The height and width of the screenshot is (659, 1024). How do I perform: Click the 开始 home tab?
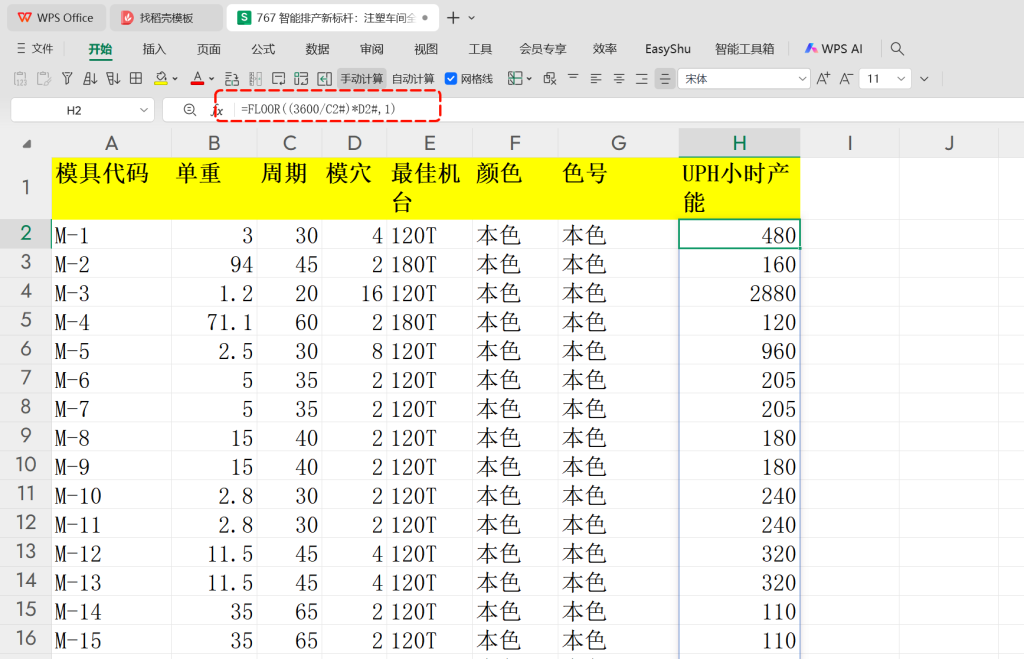(100, 50)
